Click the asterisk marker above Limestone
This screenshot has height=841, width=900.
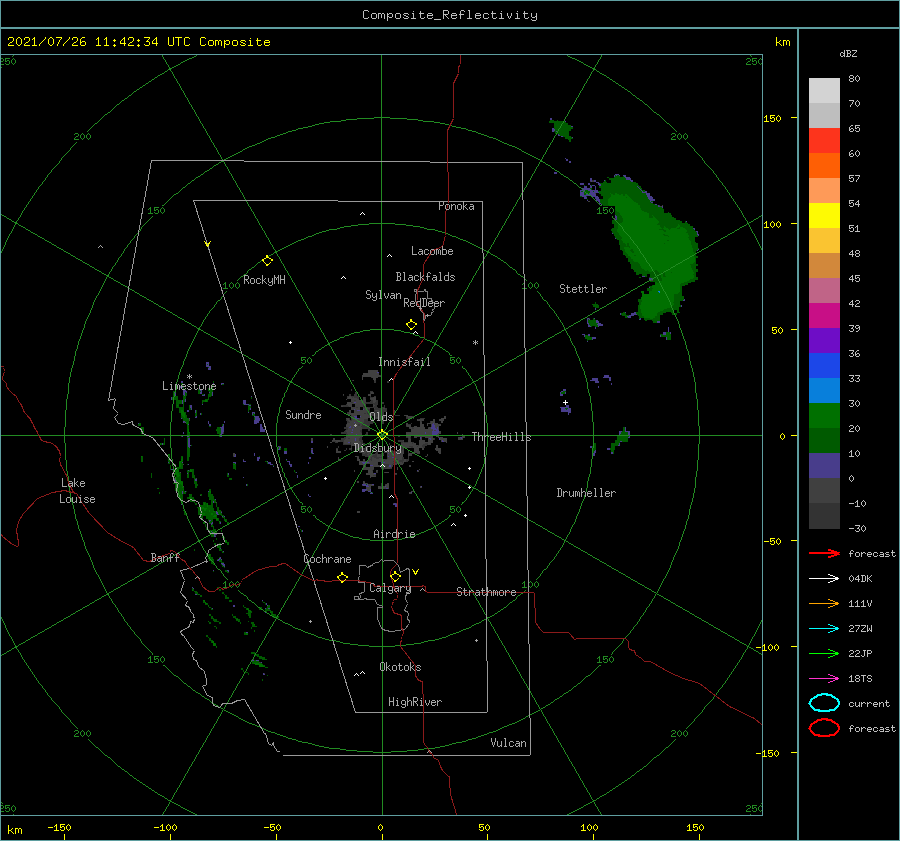189,377
